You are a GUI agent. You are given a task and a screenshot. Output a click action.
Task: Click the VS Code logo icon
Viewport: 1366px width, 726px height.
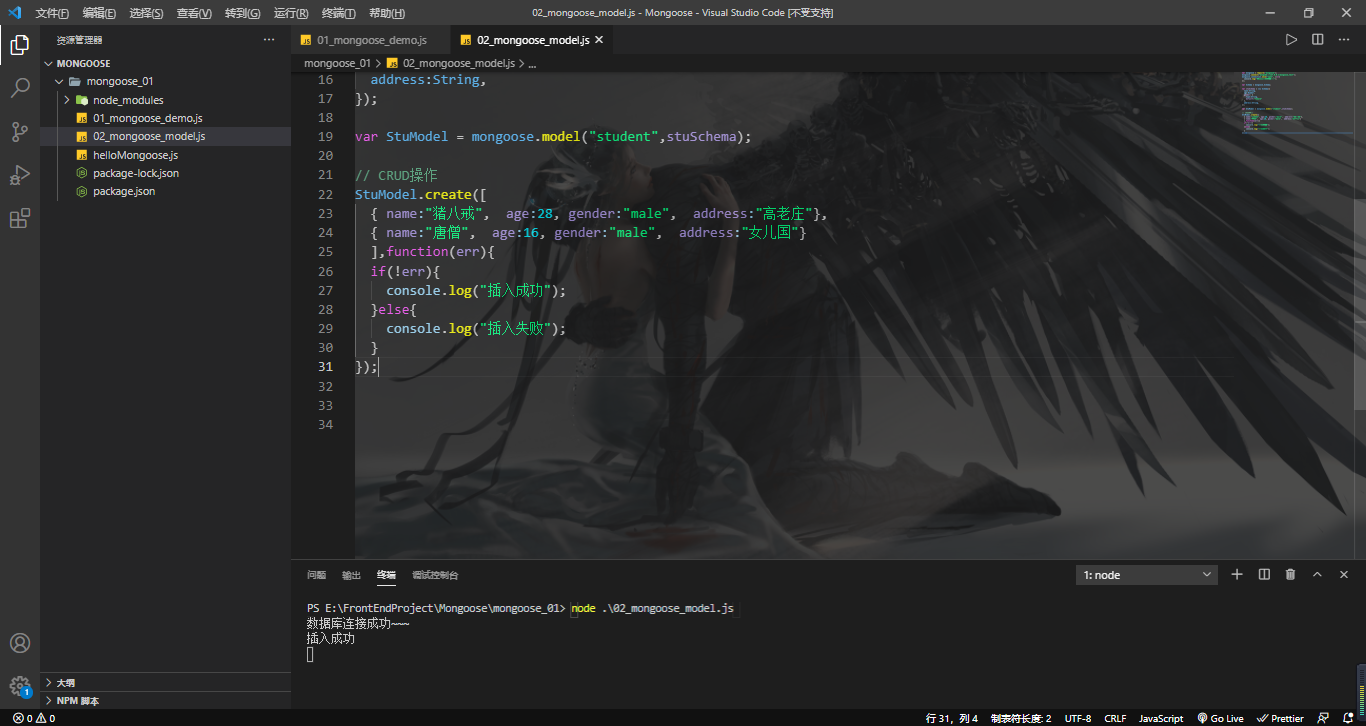tap(14, 13)
